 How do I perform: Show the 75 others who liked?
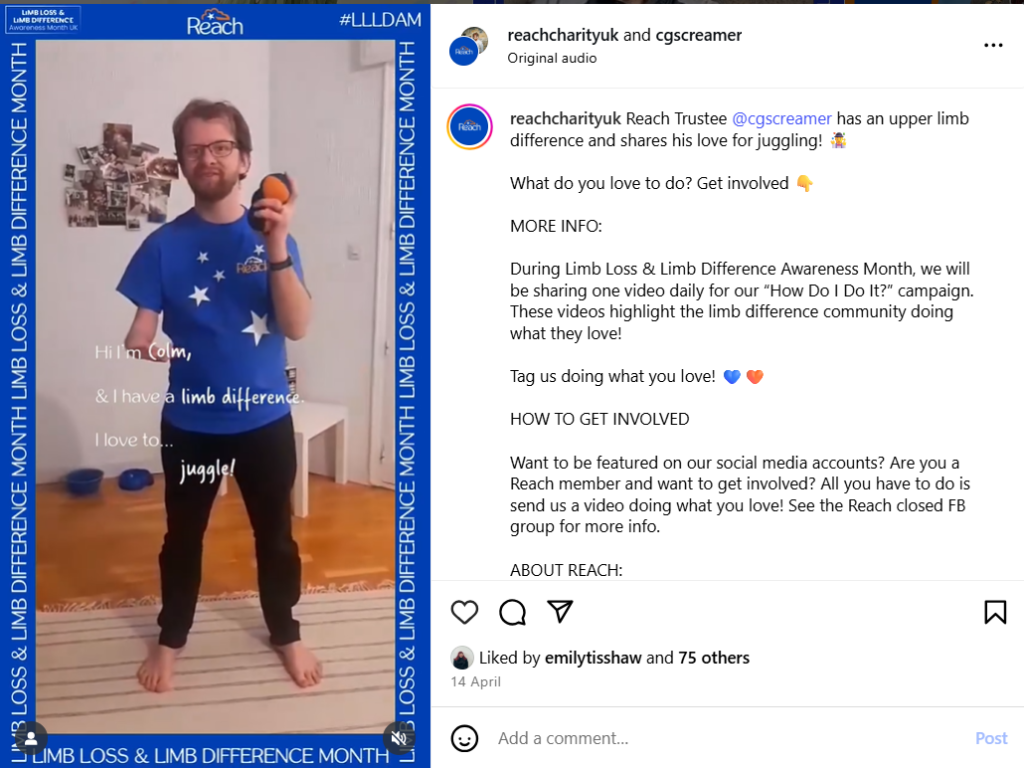(714, 658)
